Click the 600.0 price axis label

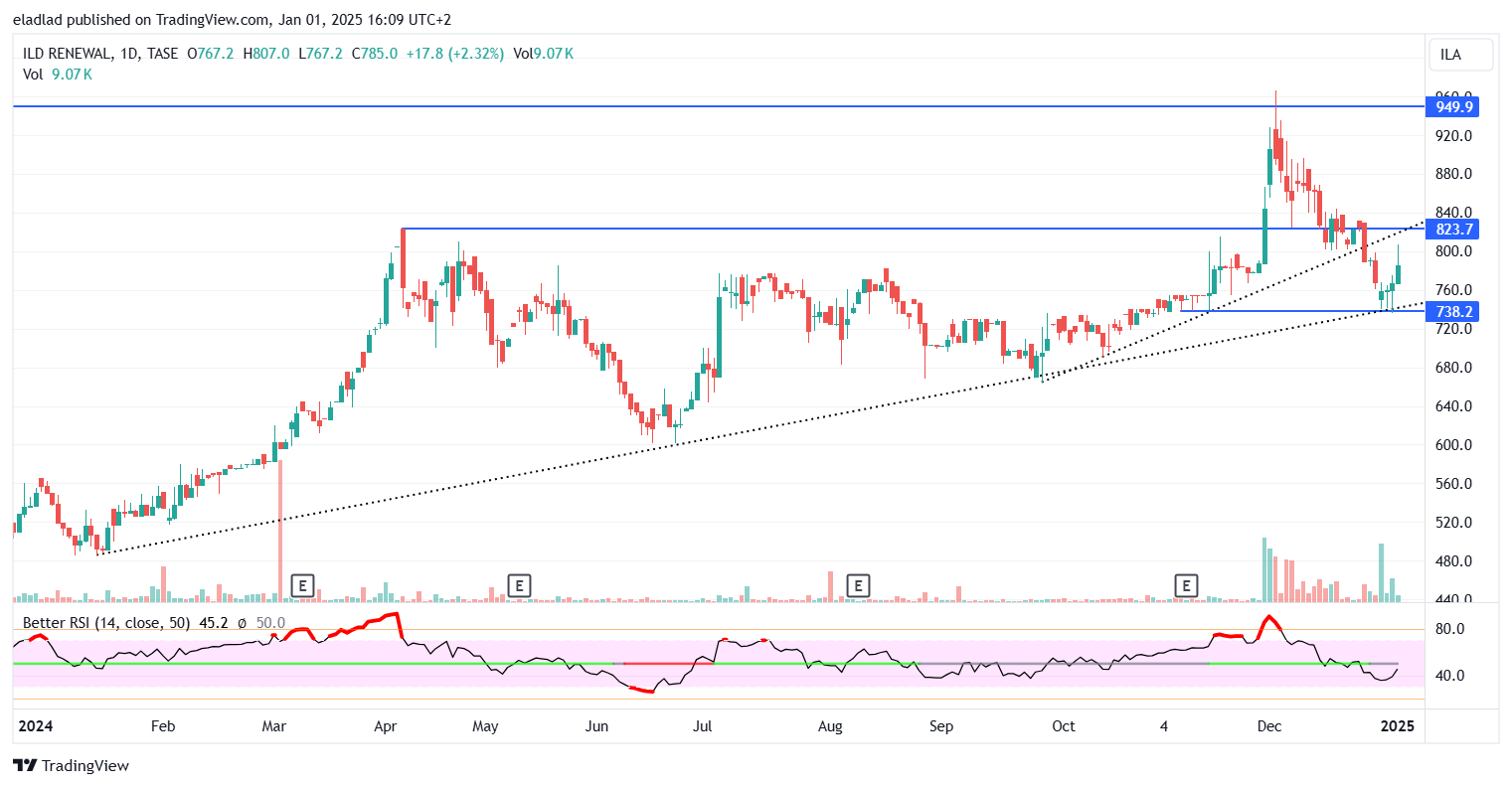click(x=1453, y=446)
